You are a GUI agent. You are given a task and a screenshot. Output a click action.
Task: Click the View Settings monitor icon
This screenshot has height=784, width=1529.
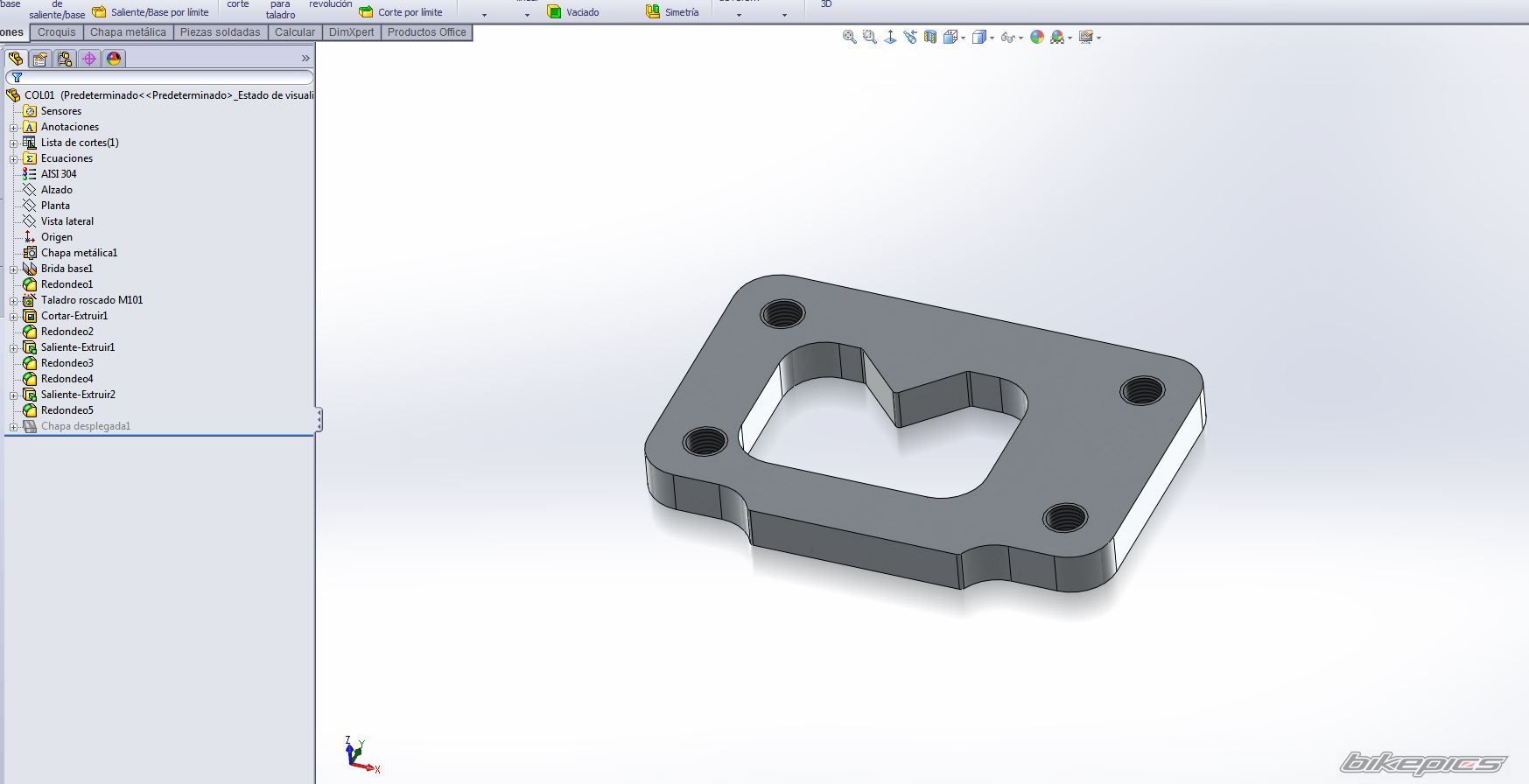pyautogui.click(x=1086, y=37)
